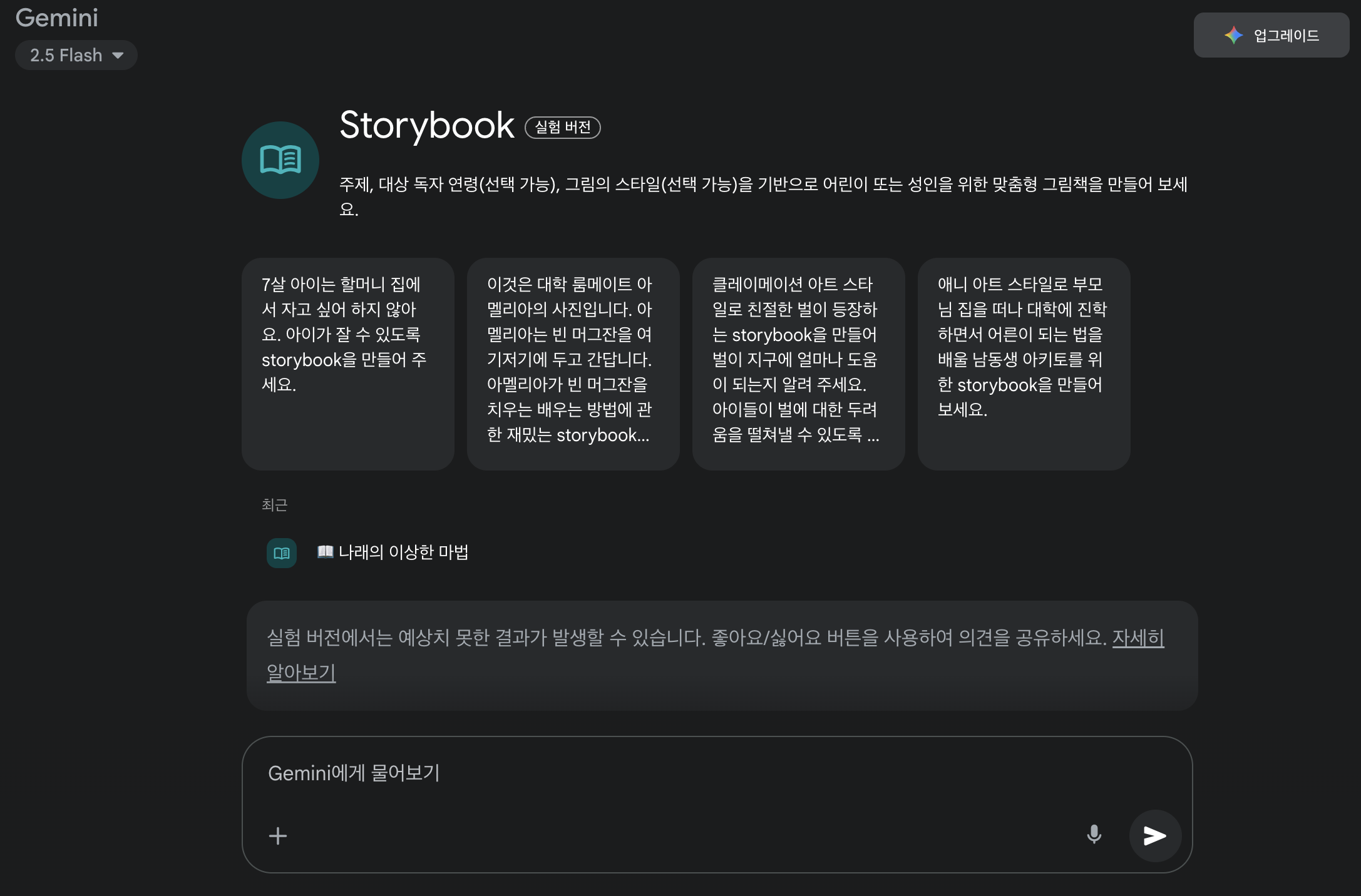
Task: Click the 실험 버전 badge
Action: point(562,127)
